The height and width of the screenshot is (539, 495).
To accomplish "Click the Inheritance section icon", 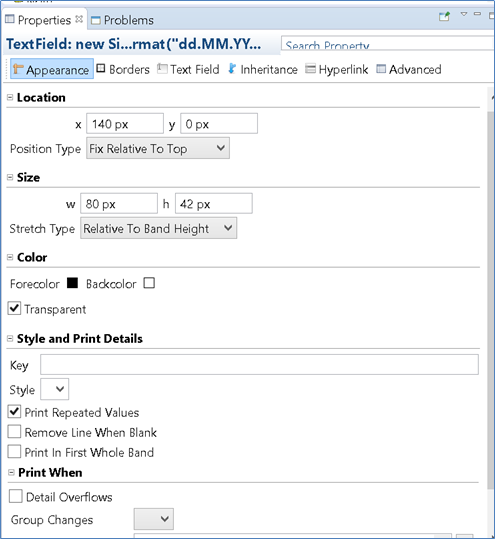I will 232,69.
